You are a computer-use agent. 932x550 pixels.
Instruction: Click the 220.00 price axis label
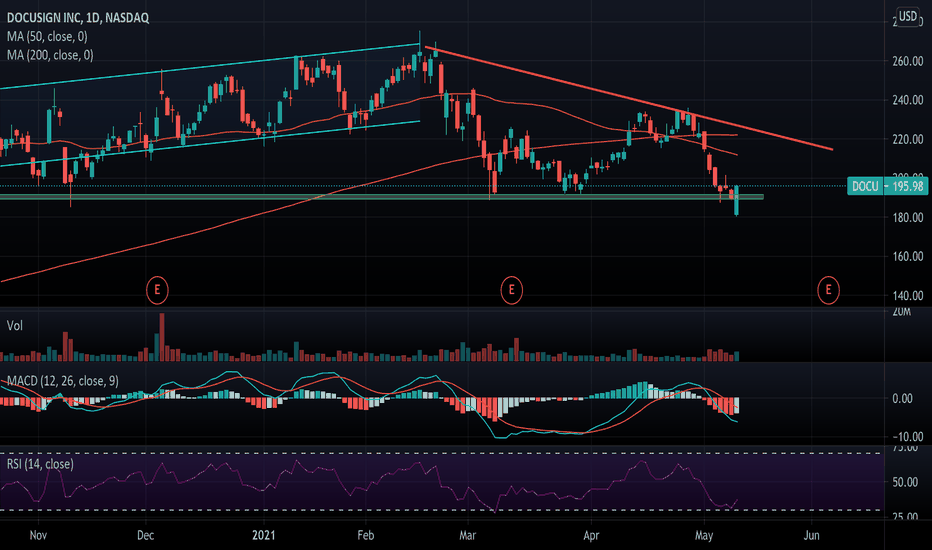[908, 139]
